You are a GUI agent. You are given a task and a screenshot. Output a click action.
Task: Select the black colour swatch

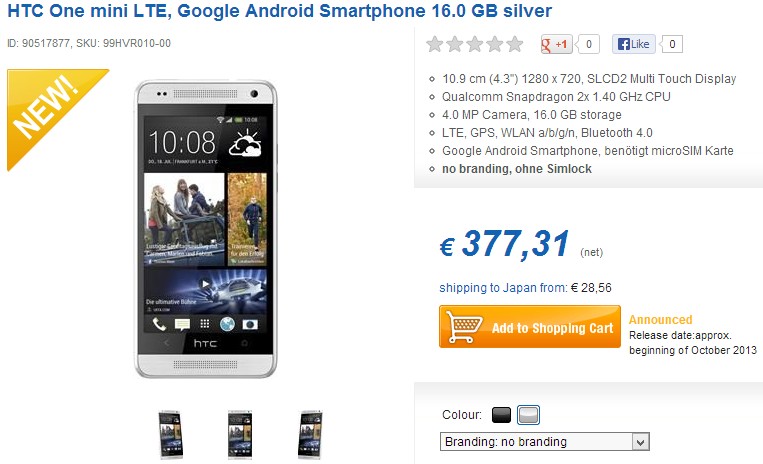tap(501, 415)
